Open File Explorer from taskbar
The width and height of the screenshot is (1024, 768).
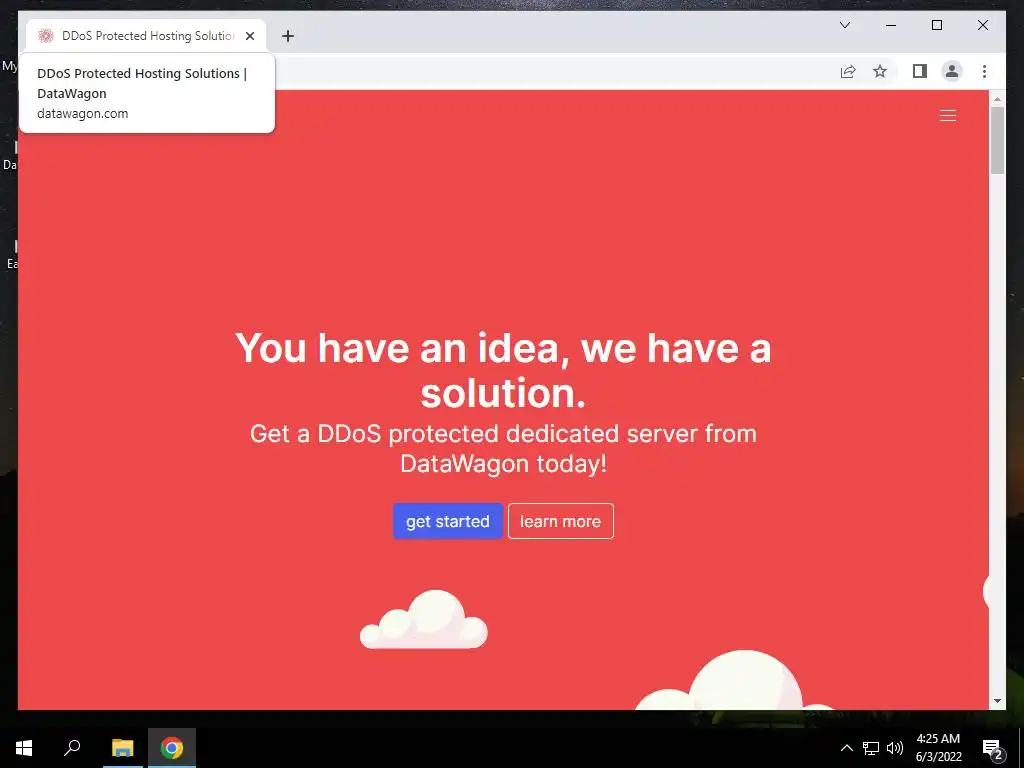[x=122, y=748]
